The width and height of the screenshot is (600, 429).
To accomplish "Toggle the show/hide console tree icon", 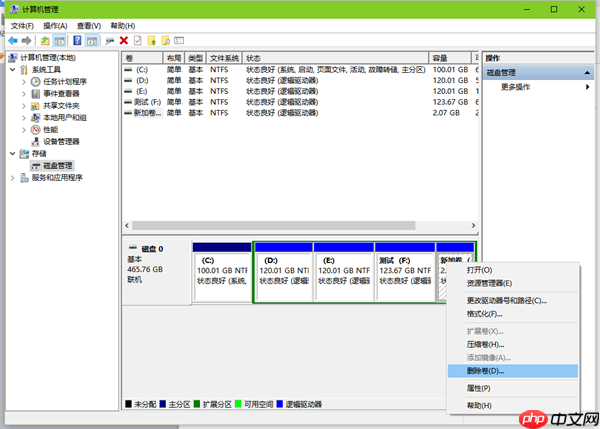I will tap(59, 41).
